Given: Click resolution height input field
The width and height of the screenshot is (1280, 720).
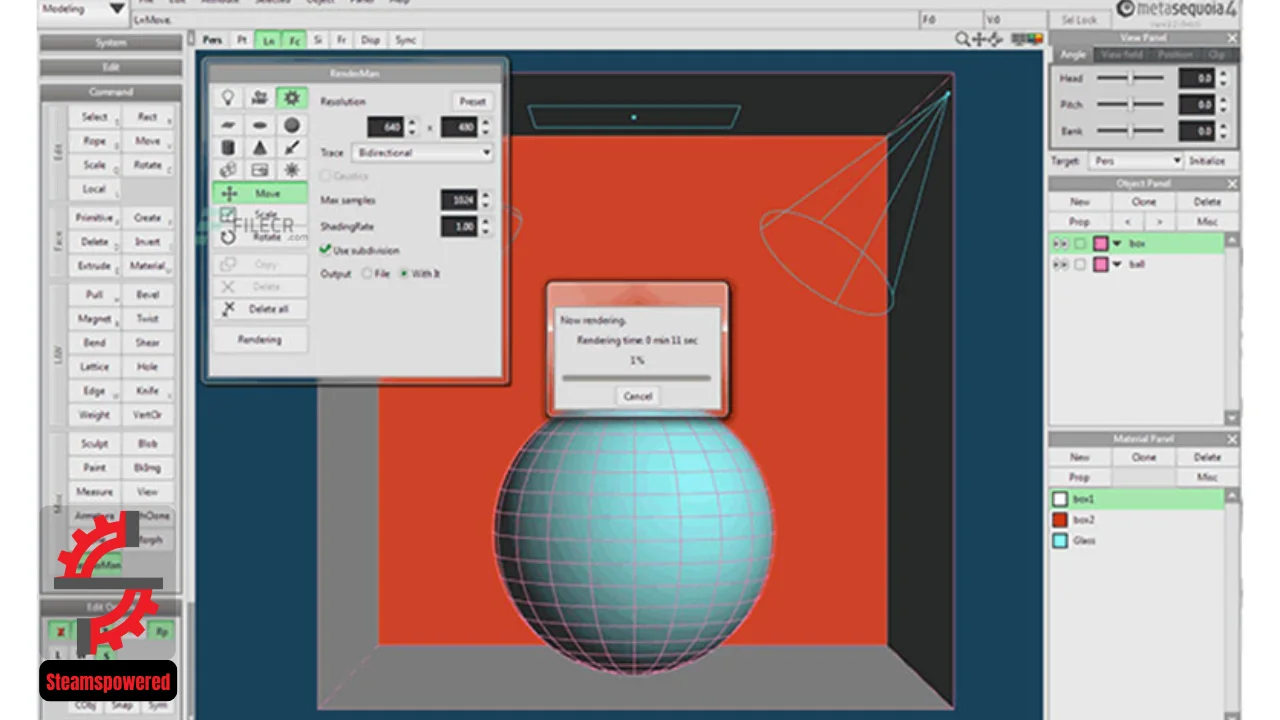Looking at the screenshot, I should click(x=459, y=127).
